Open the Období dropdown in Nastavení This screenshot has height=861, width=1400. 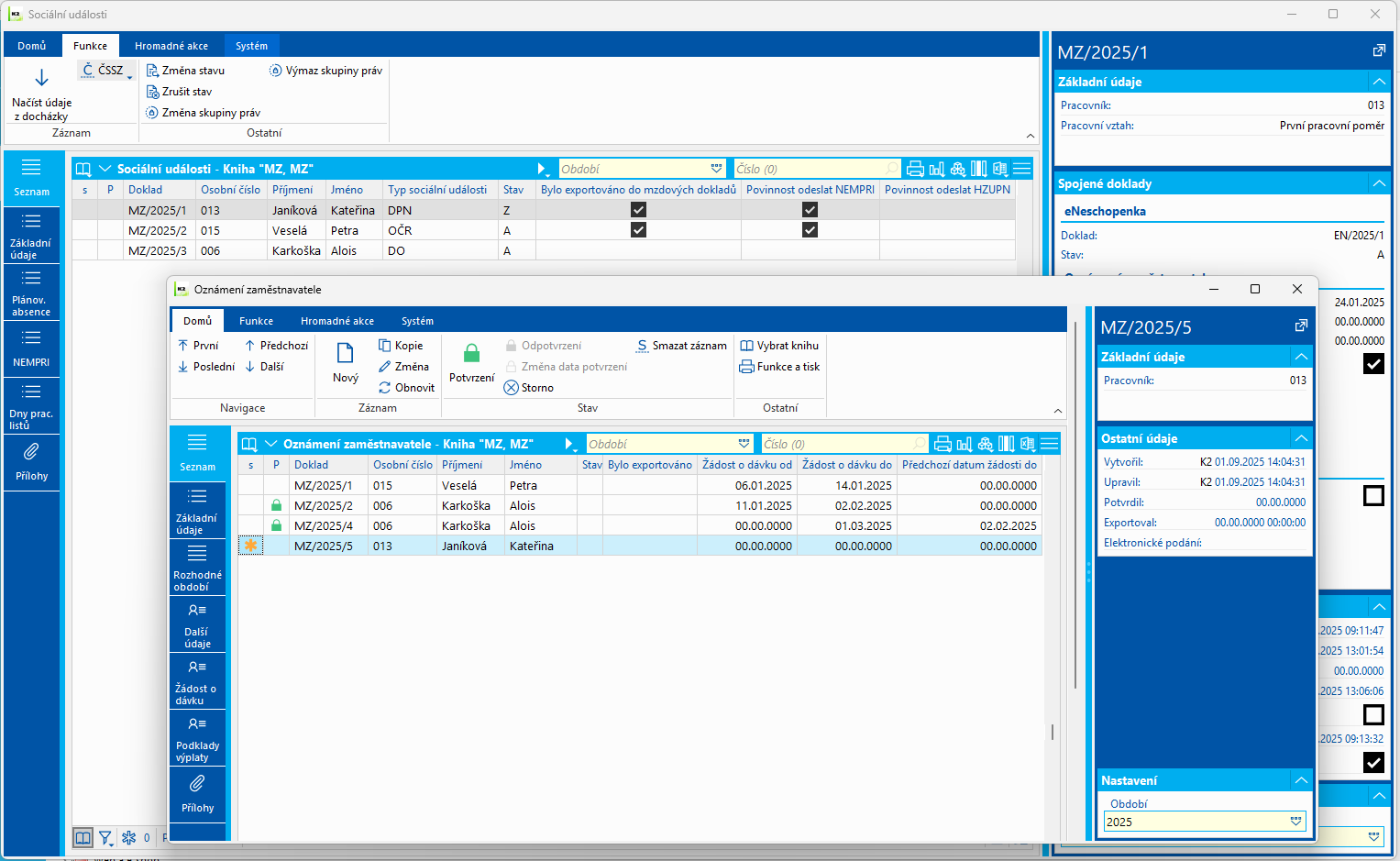(x=1295, y=822)
